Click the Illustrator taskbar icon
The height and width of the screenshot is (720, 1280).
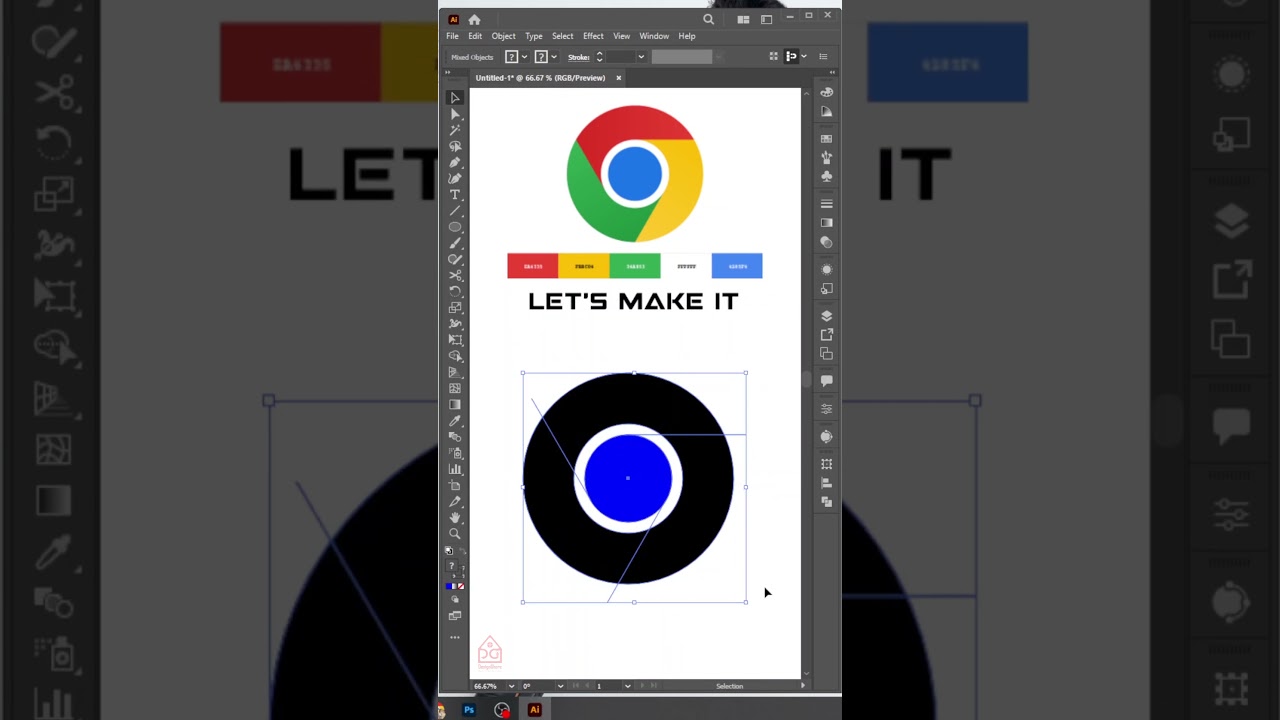[x=534, y=710]
